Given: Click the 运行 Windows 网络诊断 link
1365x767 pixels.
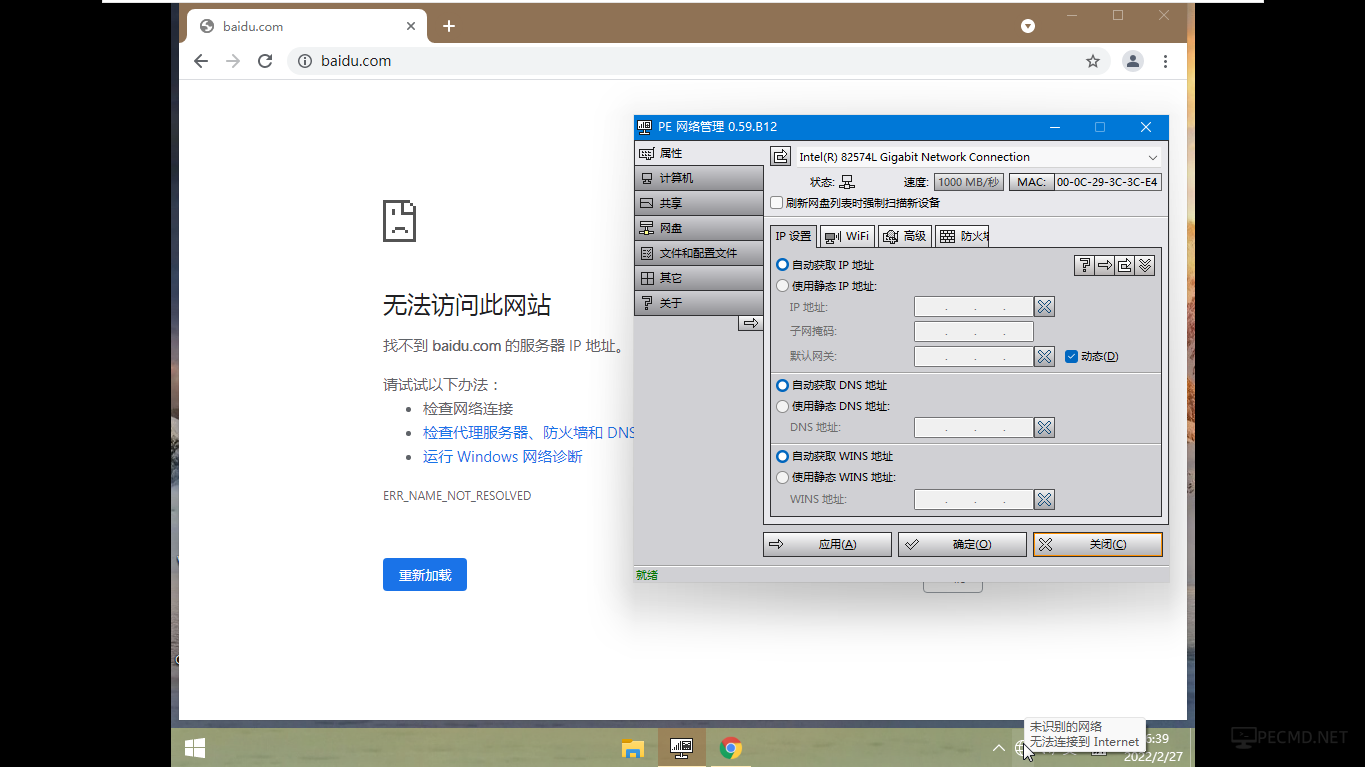Looking at the screenshot, I should [502, 457].
